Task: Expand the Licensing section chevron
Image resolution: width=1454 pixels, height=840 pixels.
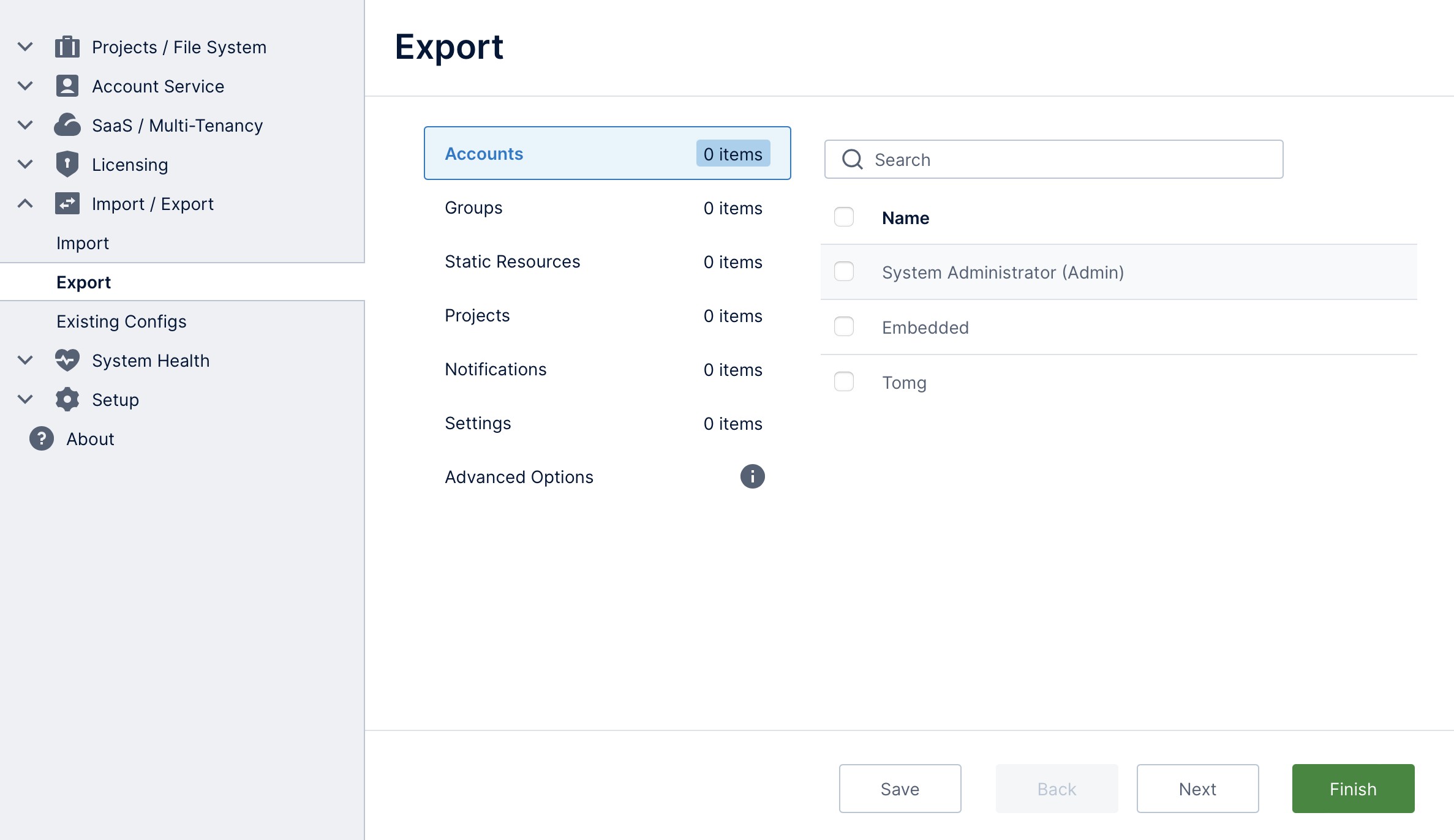Action: pos(25,164)
